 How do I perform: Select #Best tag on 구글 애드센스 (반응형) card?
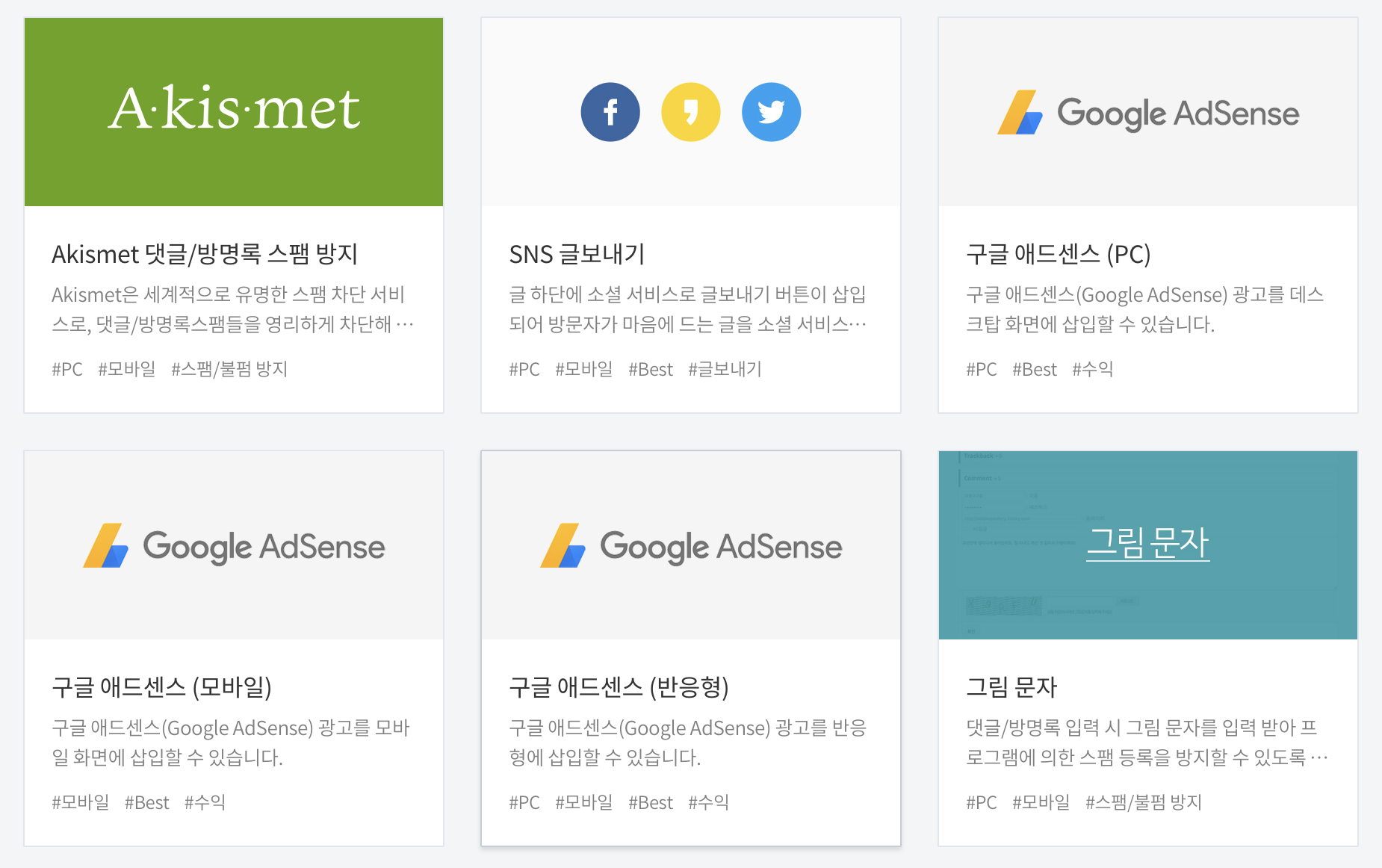coord(651,802)
